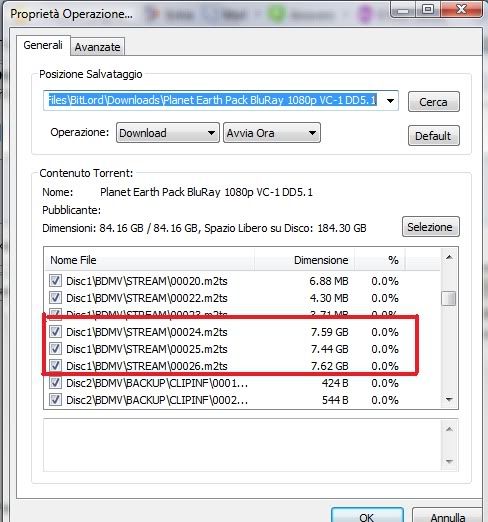Uncheck the 00020.m2ts file checkbox
Viewport: 488px width, 522px height.
pyautogui.click(x=55, y=281)
